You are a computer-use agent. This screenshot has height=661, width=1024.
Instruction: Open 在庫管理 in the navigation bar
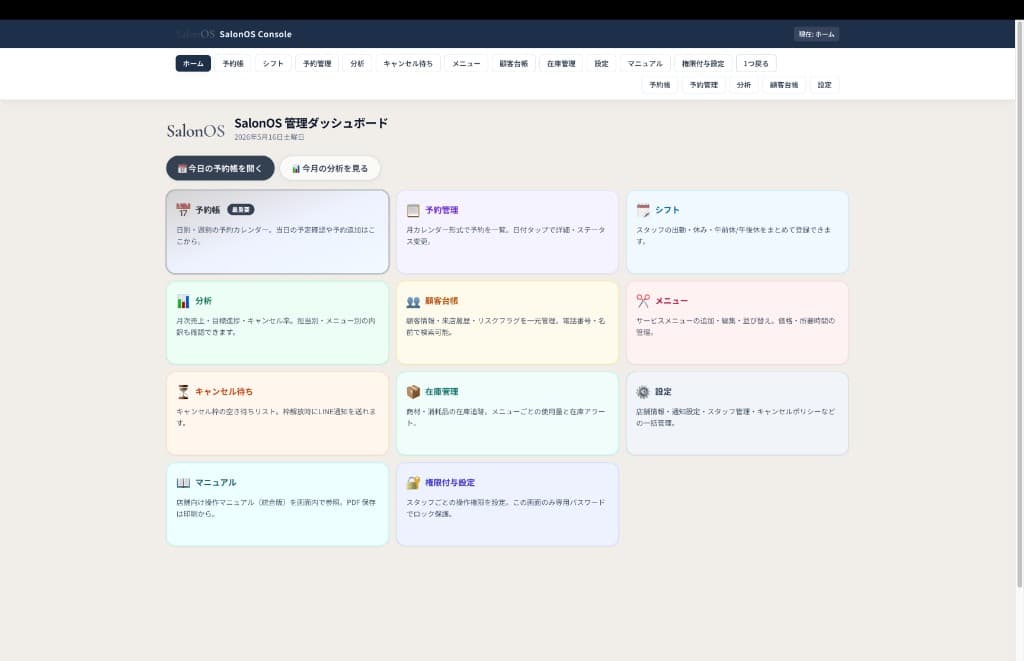[x=561, y=63]
